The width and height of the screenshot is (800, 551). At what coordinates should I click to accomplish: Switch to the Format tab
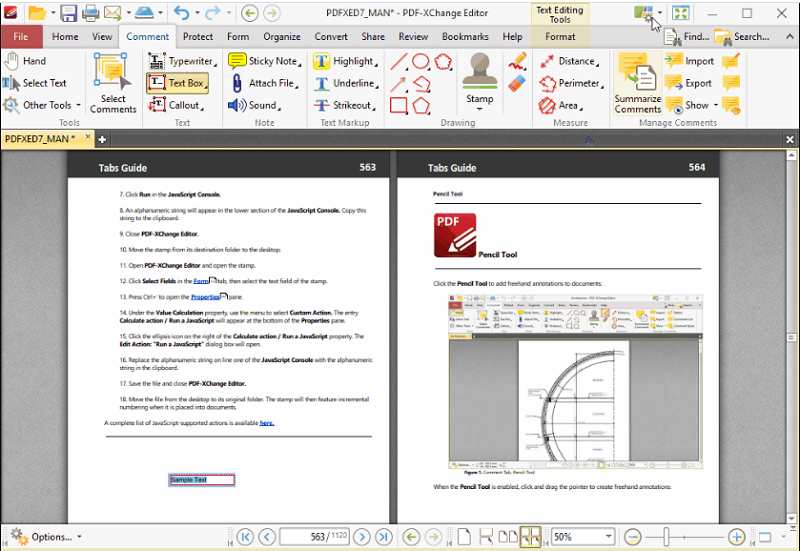tap(560, 37)
